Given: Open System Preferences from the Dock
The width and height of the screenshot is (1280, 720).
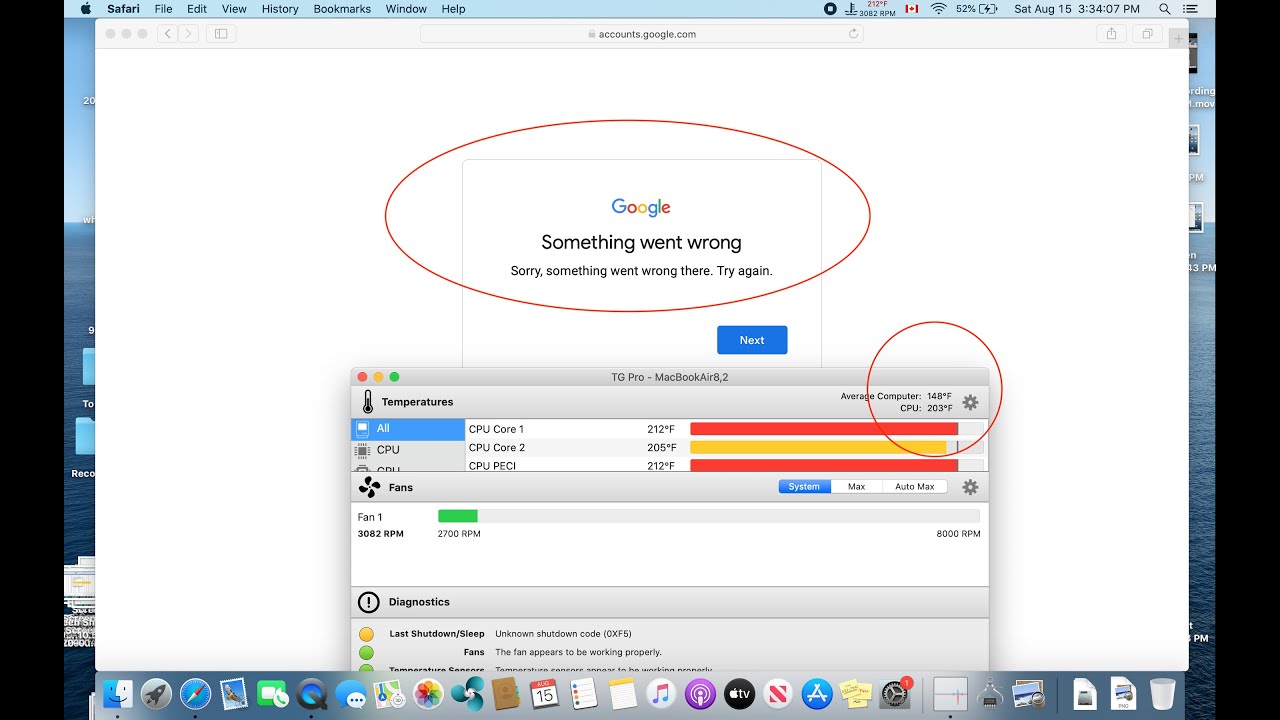Looking at the screenshot, I should pyautogui.click(x=893, y=693).
